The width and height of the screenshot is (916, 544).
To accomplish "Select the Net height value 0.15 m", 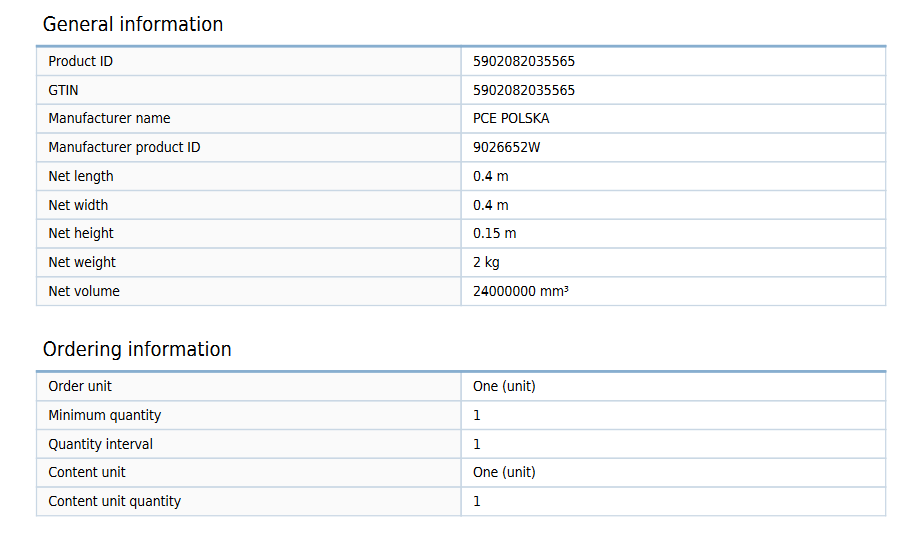I will (x=494, y=233).
